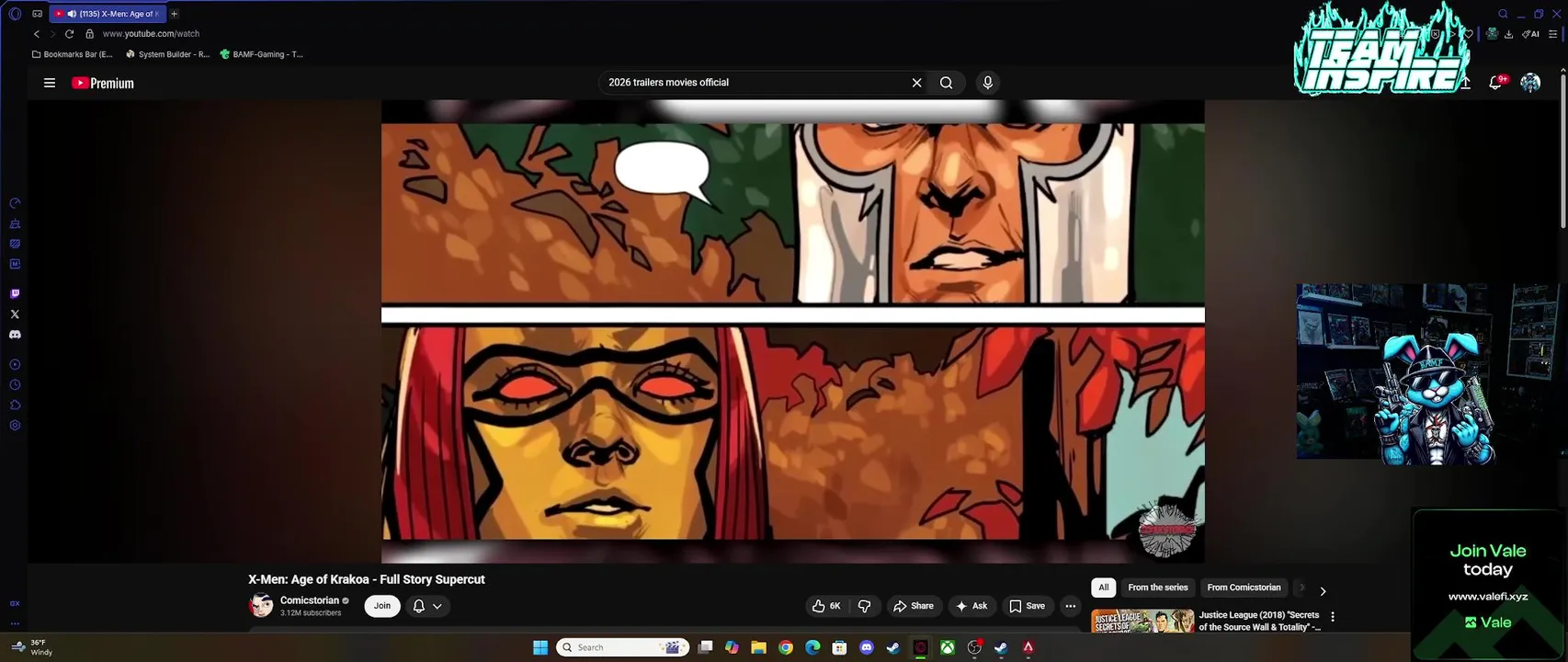Click the Windows taskbar Search box
Screen dimensions: 1568x662
click(x=624, y=647)
